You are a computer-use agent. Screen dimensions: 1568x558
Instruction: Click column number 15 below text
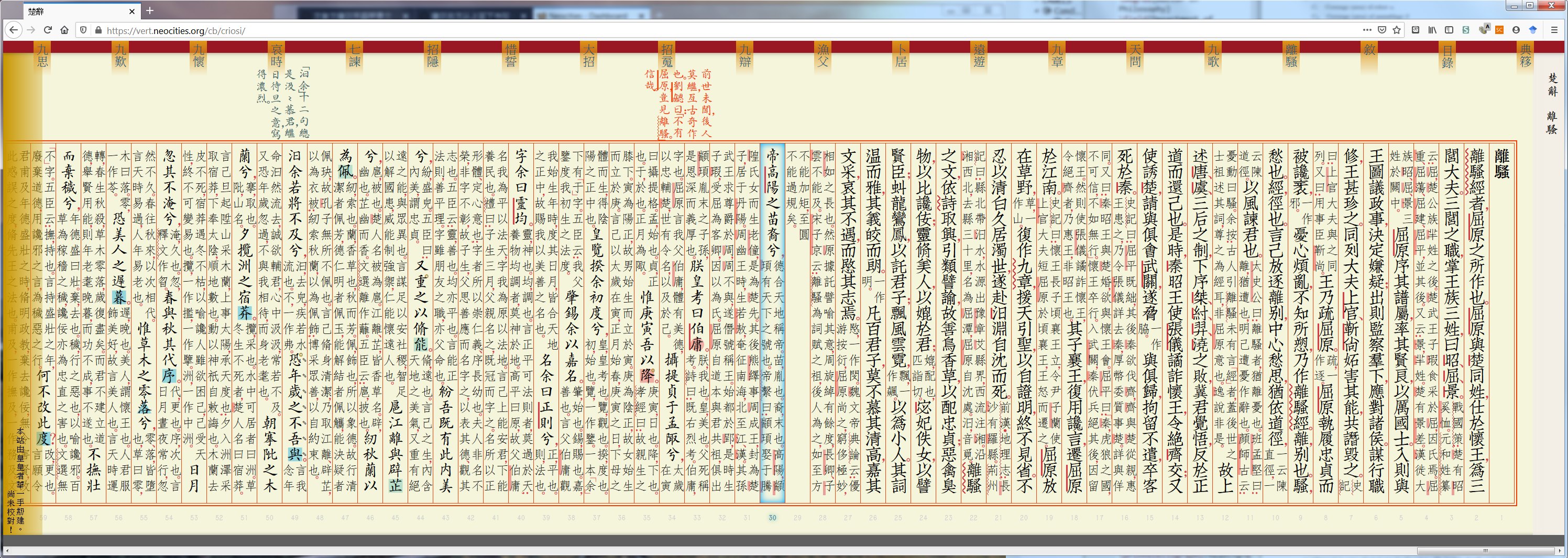click(1149, 517)
